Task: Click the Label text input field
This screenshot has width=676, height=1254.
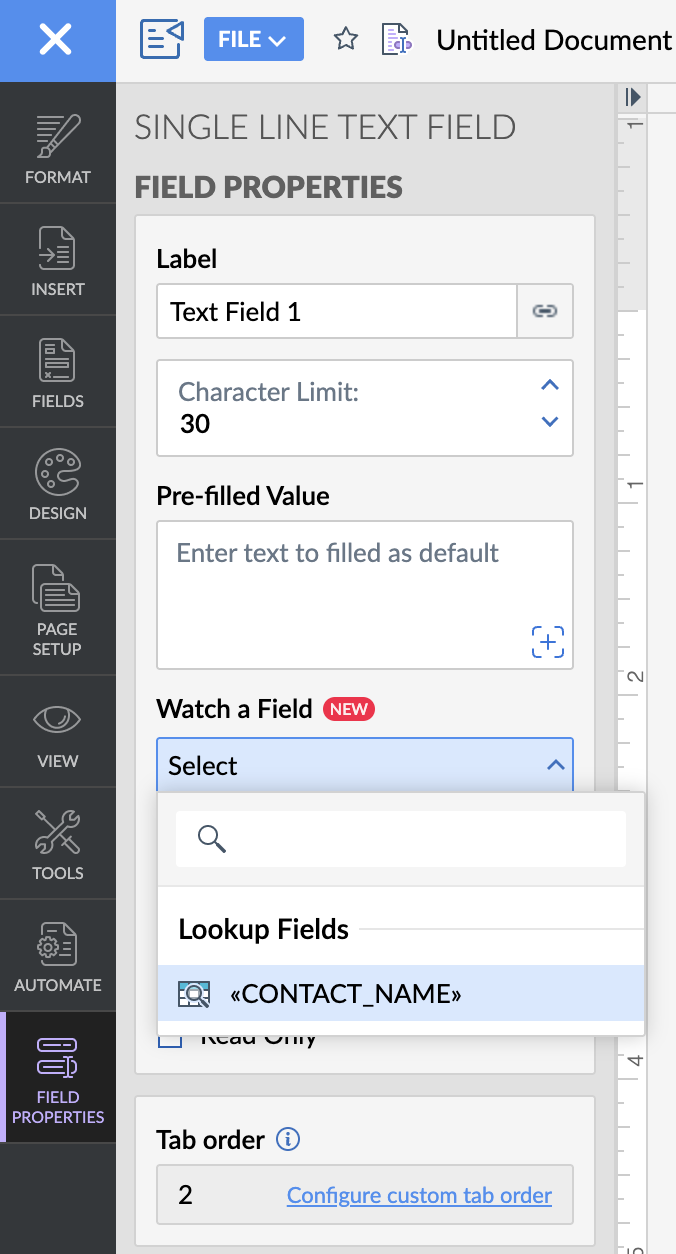Action: (x=336, y=312)
